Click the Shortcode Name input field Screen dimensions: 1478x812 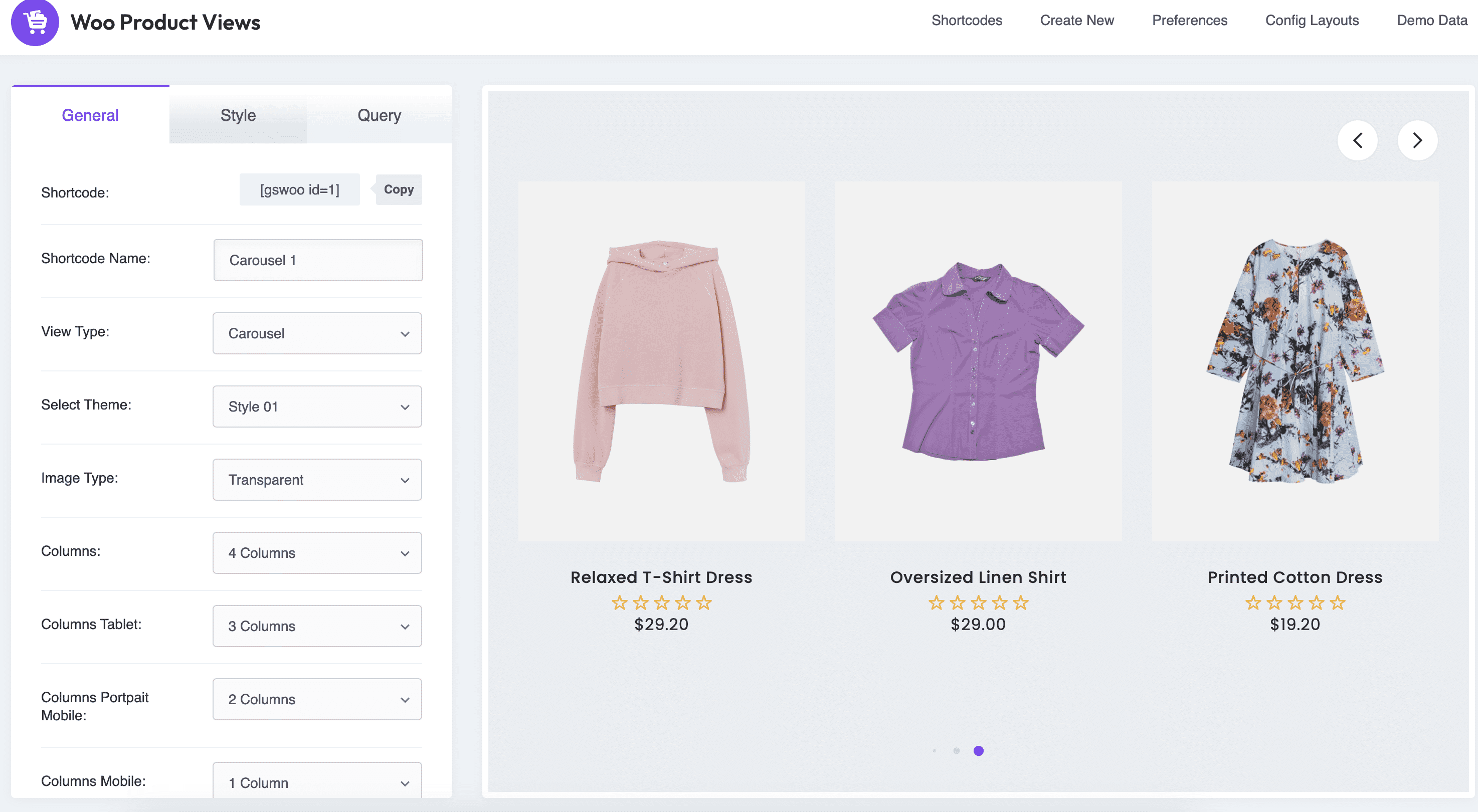318,260
